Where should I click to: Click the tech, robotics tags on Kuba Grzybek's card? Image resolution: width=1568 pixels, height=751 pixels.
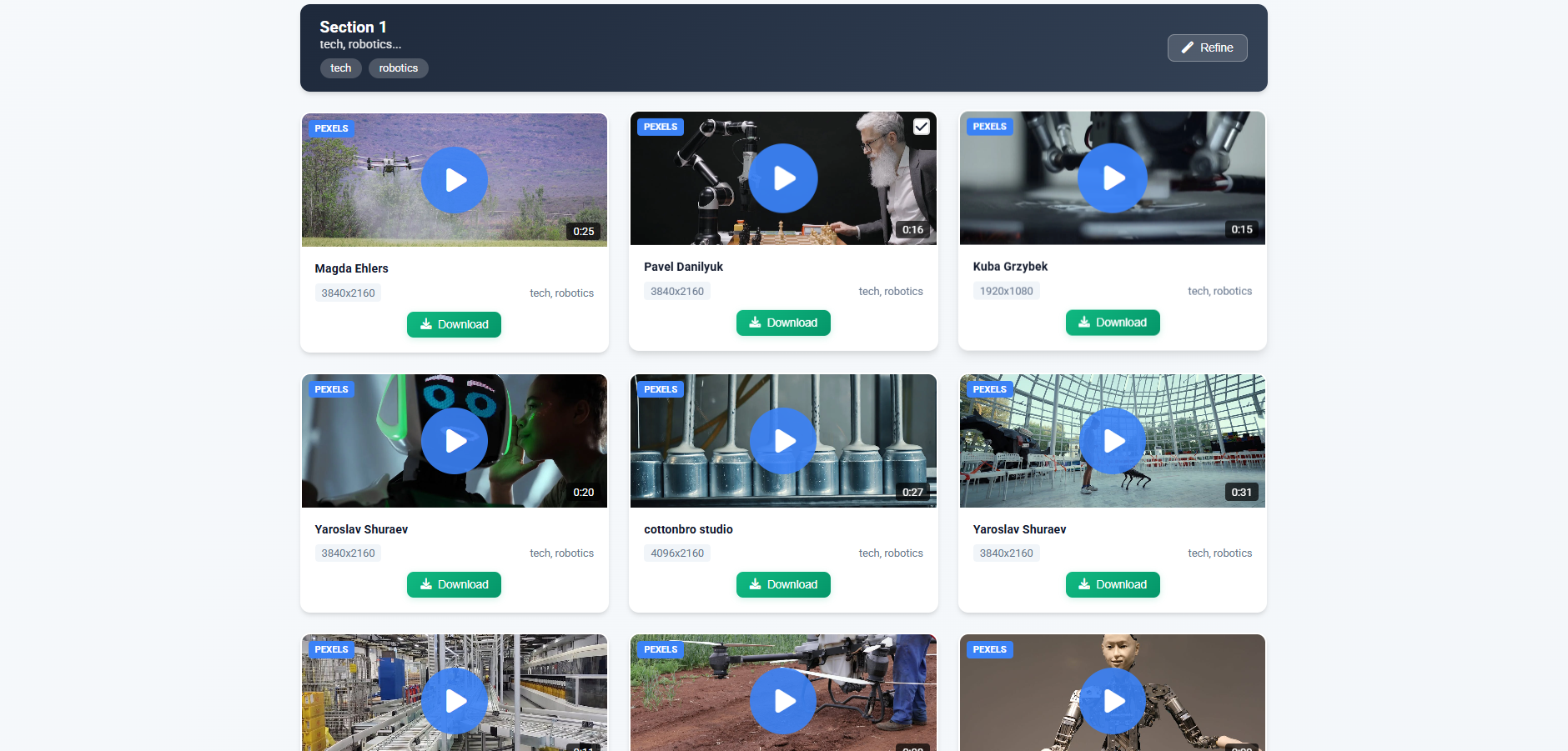click(1219, 290)
